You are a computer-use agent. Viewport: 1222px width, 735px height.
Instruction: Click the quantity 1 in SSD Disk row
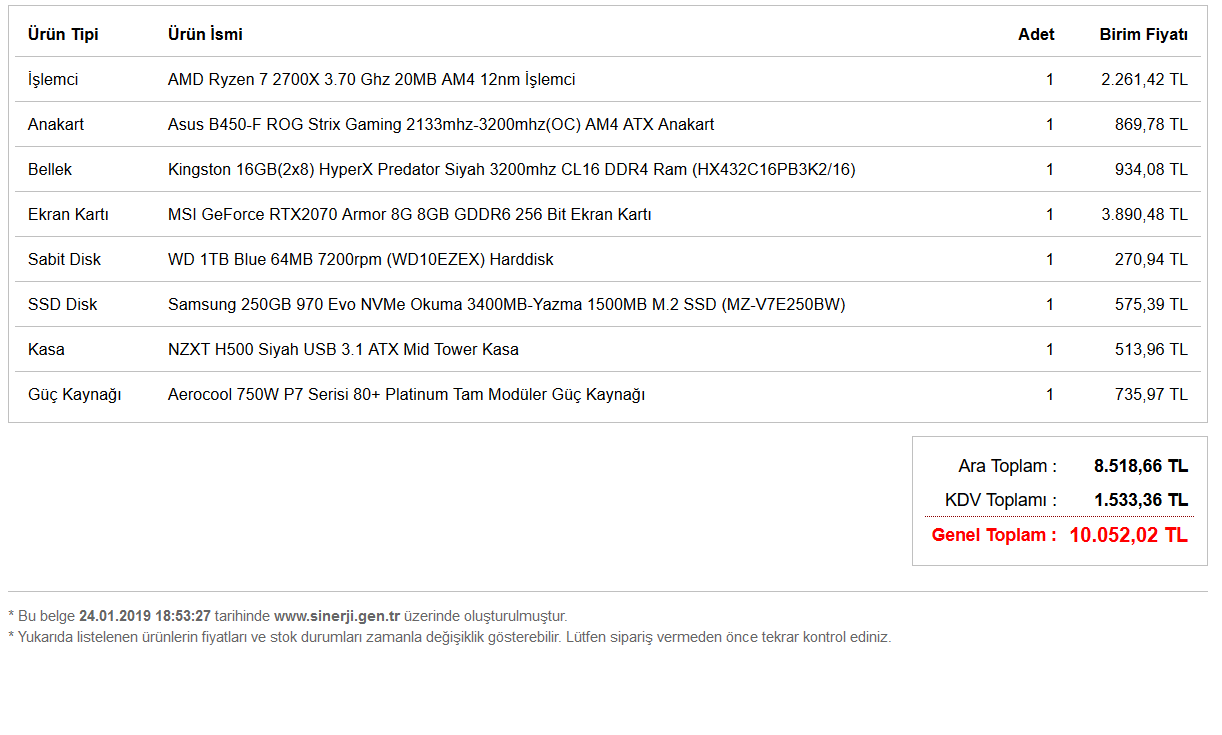tap(1050, 304)
